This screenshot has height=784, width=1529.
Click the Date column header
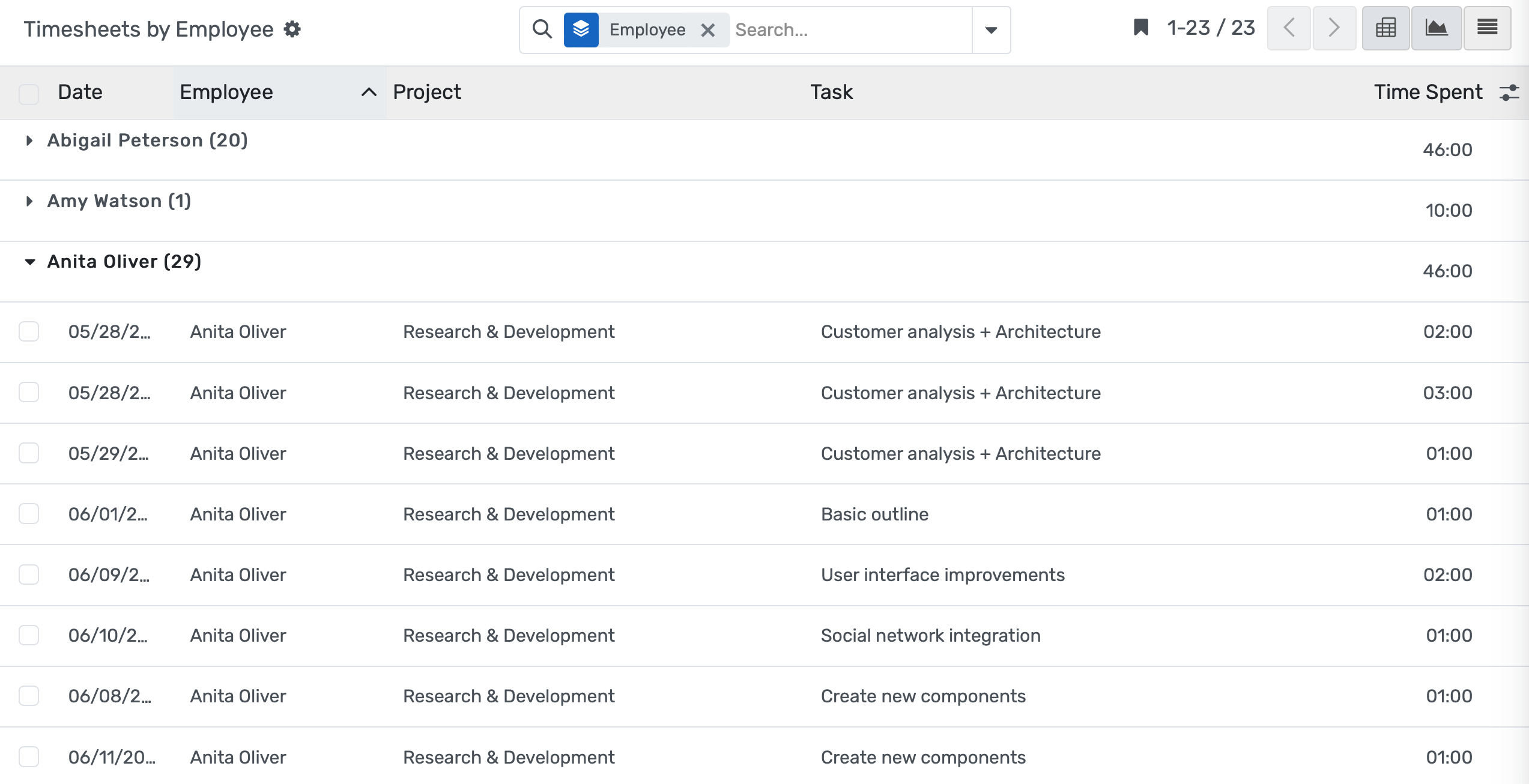[x=80, y=92]
